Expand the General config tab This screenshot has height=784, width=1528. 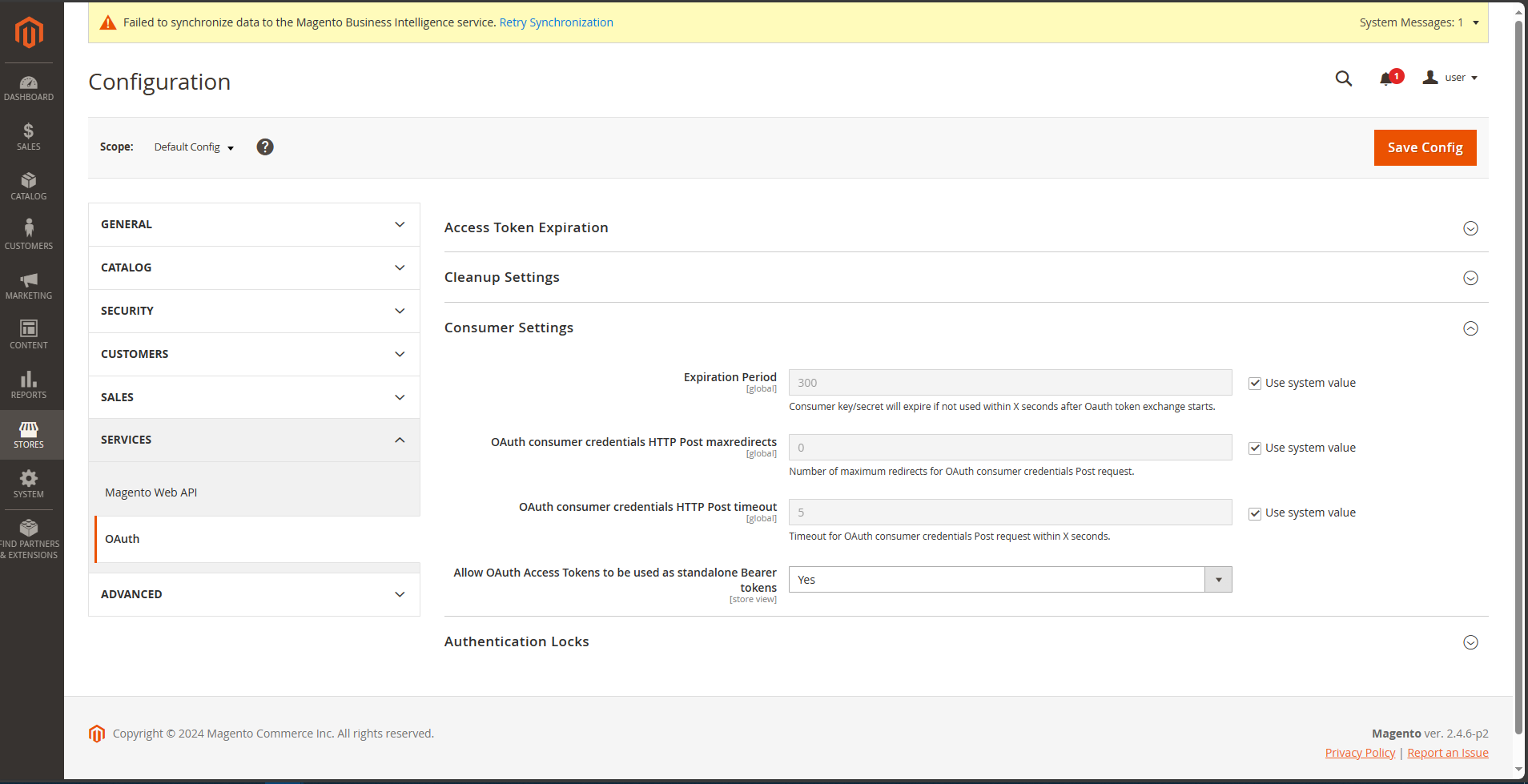[x=254, y=224]
